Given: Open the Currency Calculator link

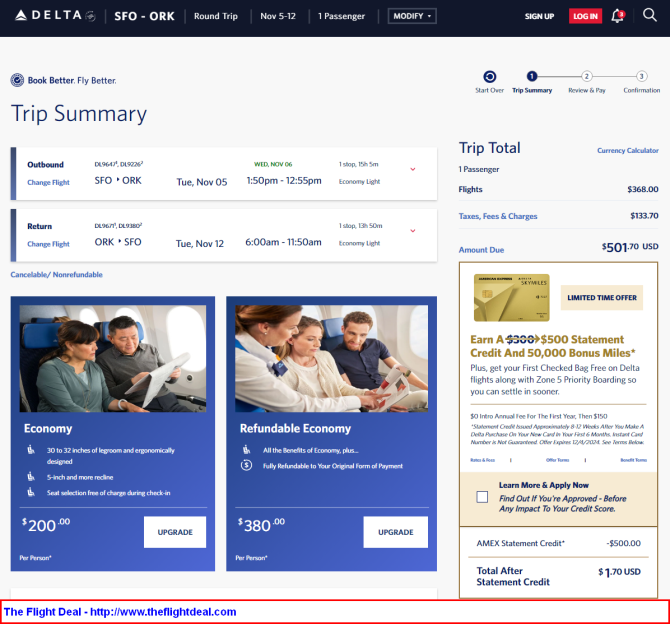Looking at the screenshot, I should [628, 150].
